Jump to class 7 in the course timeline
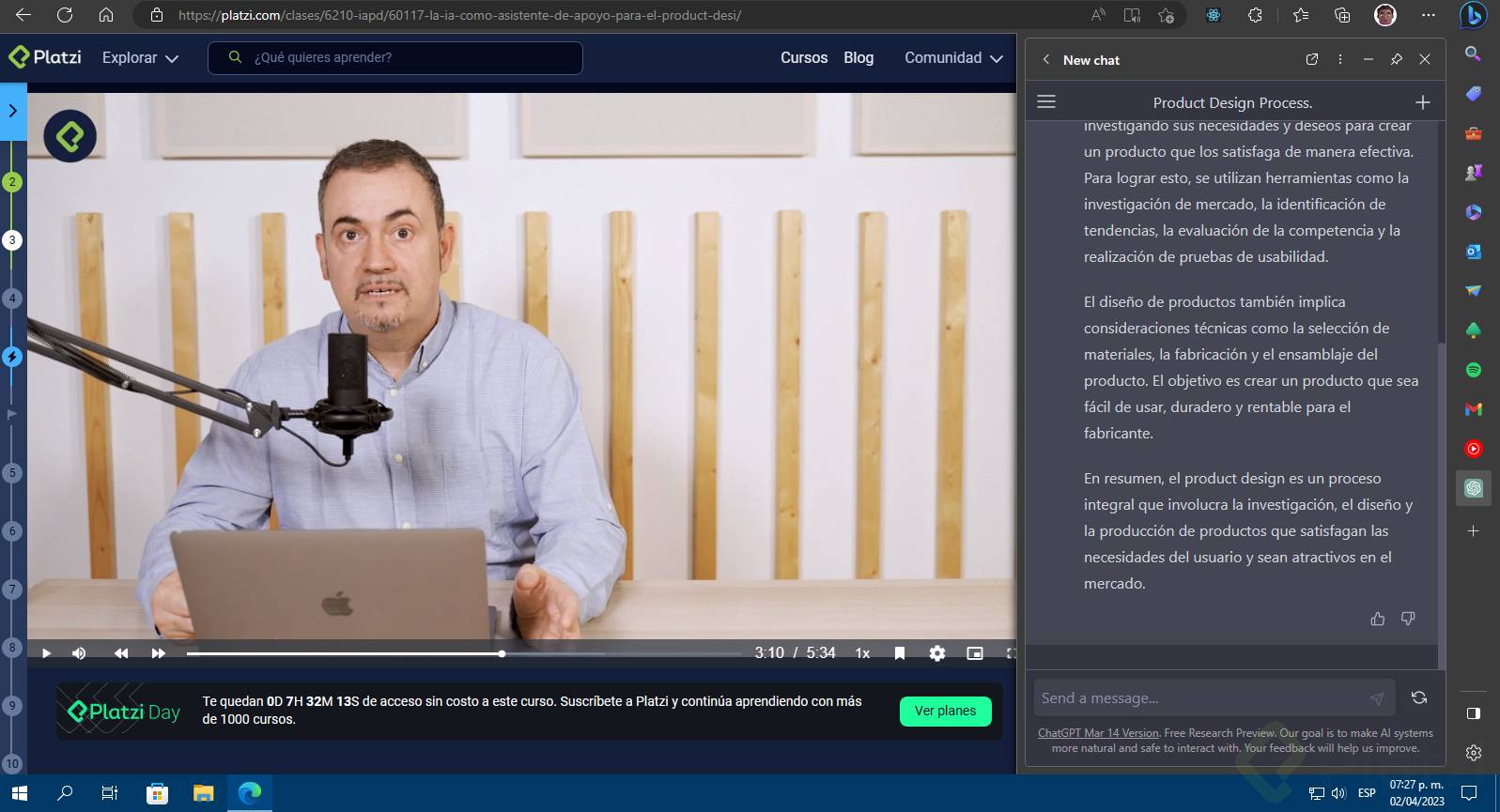Viewport: 1500px width, 812px height. (x=12, y=590)
